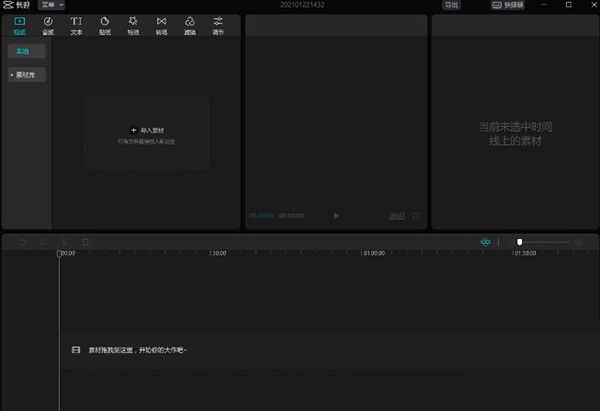Click the 导出 export button
The height and width of the screenshot is (411, 600).
[x=453, y=5]
